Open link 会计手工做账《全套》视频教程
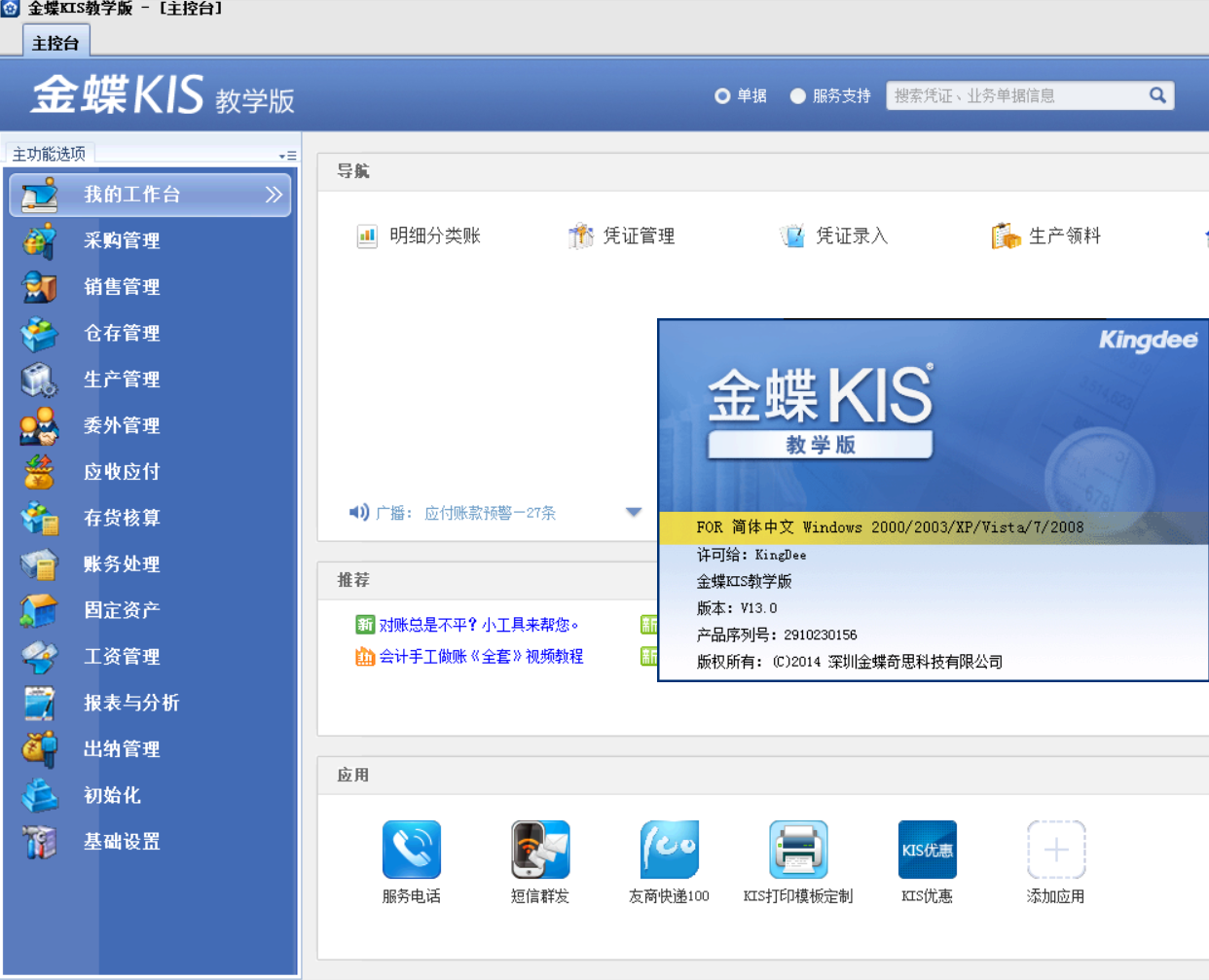1209x980 pixels. (481, 657)
